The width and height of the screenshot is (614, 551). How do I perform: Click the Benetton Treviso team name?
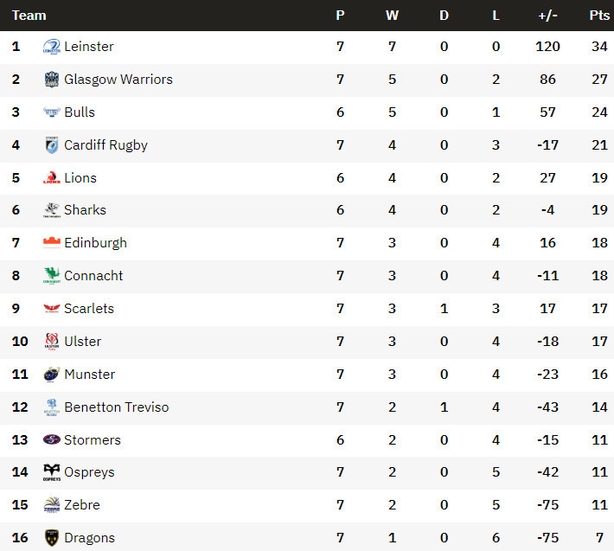[x=116, y=407]
